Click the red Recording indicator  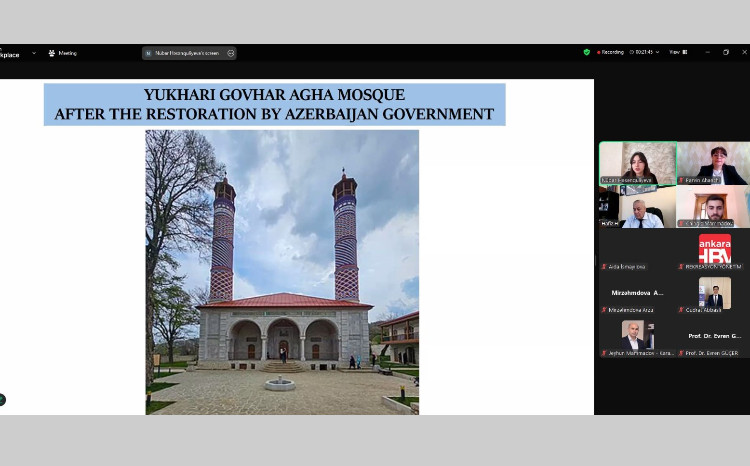coord(612,52)
